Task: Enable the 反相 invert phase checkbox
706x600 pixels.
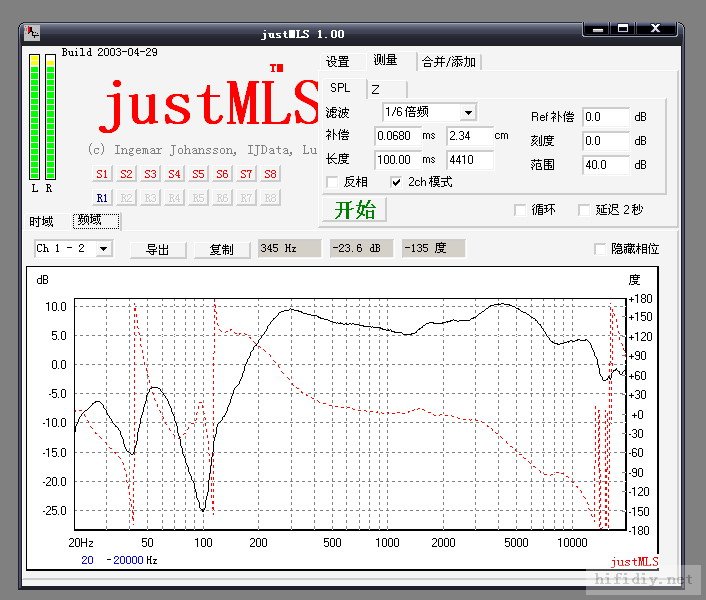Action: (333, 182)
